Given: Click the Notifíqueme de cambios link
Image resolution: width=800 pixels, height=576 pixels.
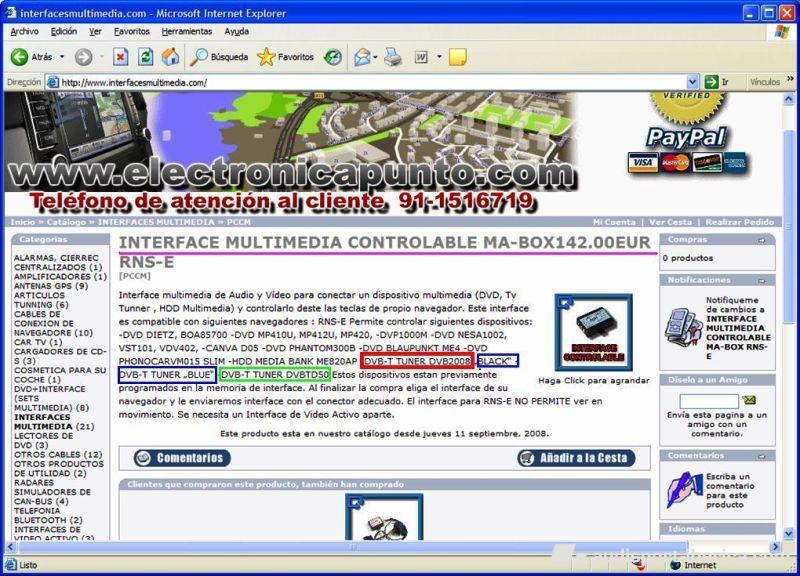Looking at the screenshot, I should [x=738, y=328].
